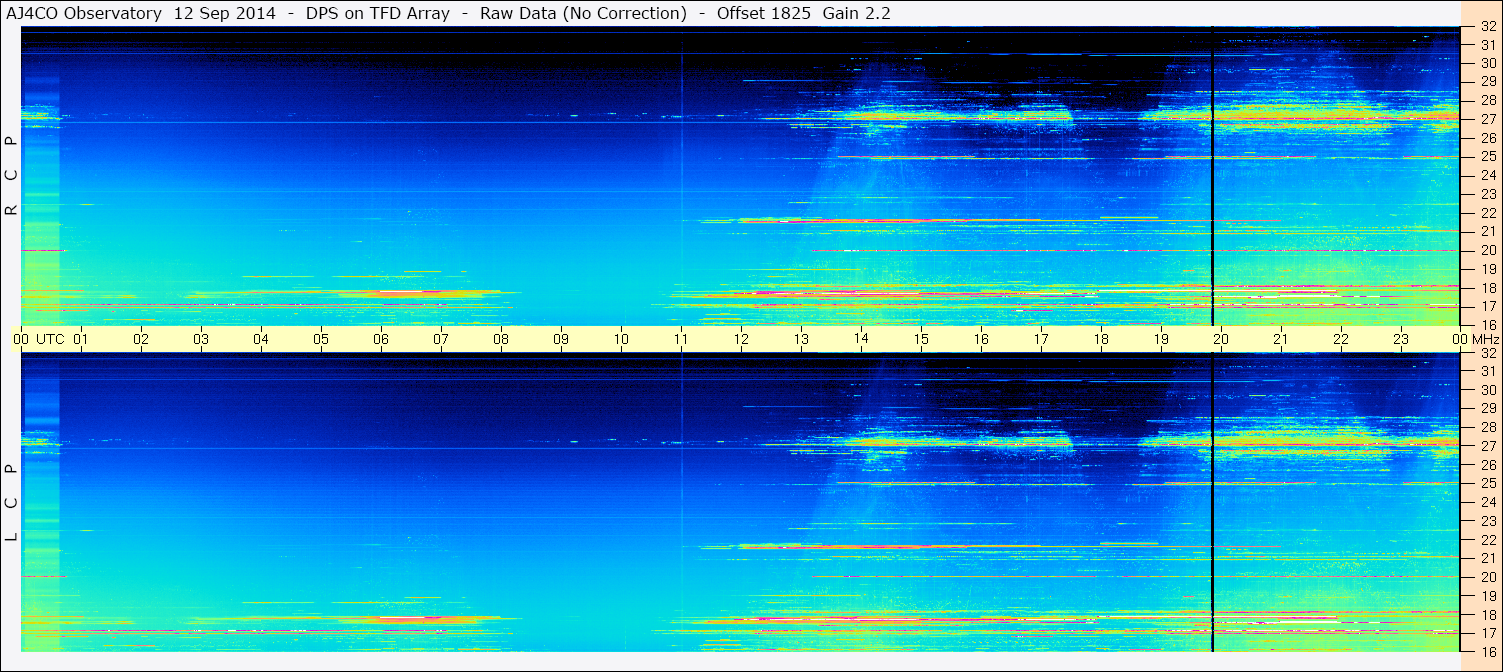Viewport: 1503px width, 672px height.
Task: Click the "16" hour label on the time axis
Action: click(981, 339)
